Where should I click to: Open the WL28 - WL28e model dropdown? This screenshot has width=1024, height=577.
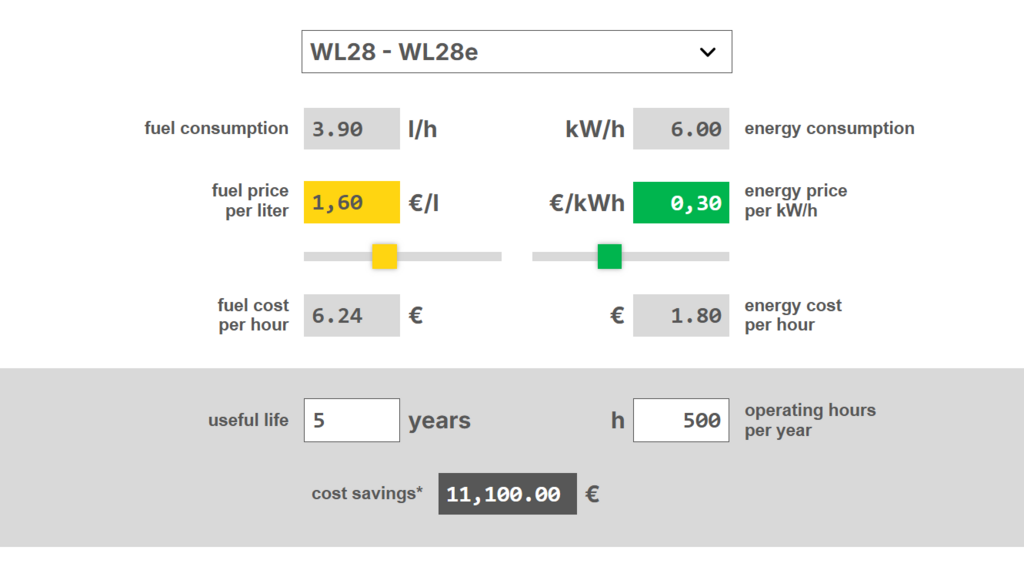click(x=515, y=51)
